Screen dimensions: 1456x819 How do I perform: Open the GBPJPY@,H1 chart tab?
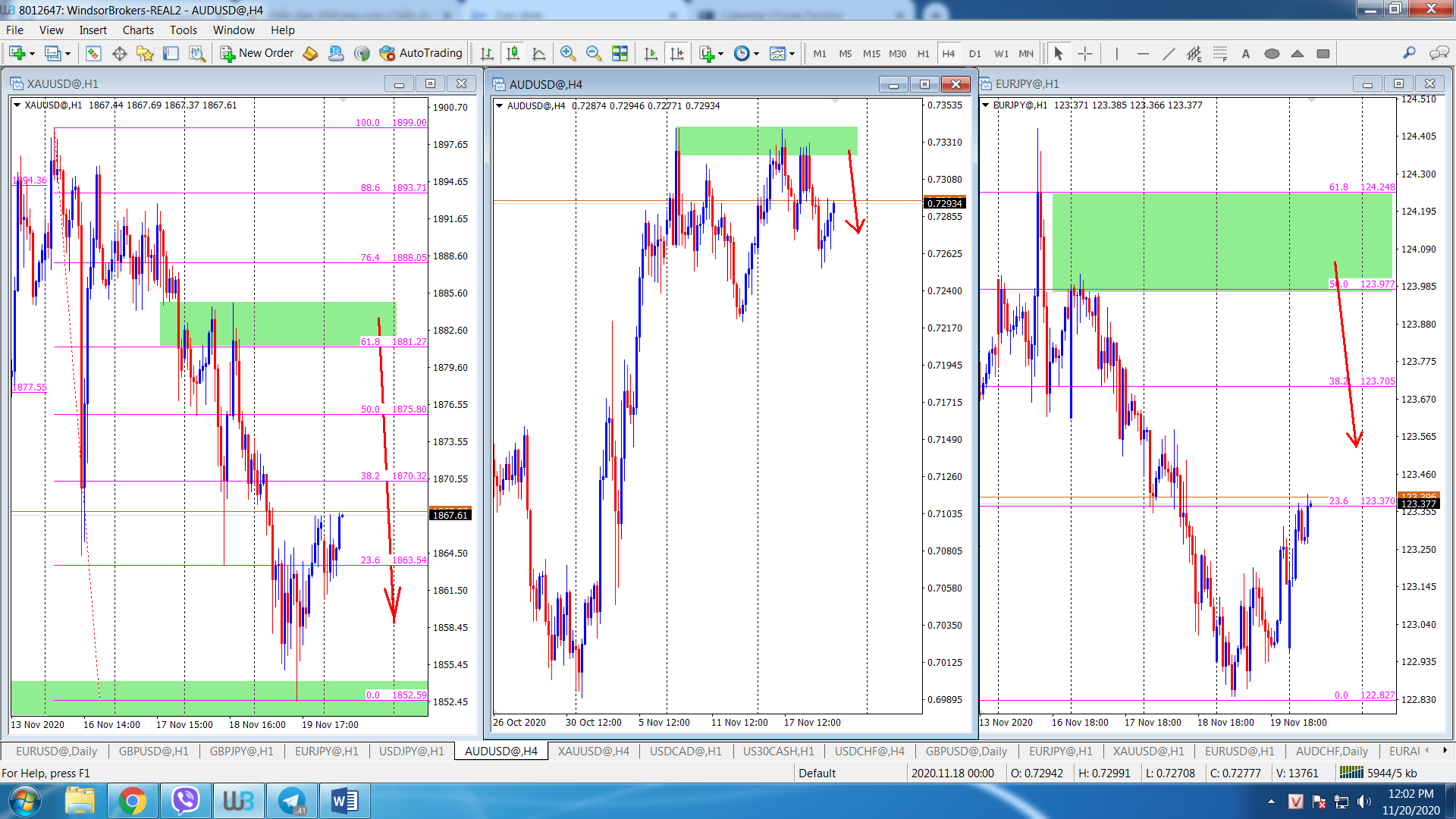[241, 751]
